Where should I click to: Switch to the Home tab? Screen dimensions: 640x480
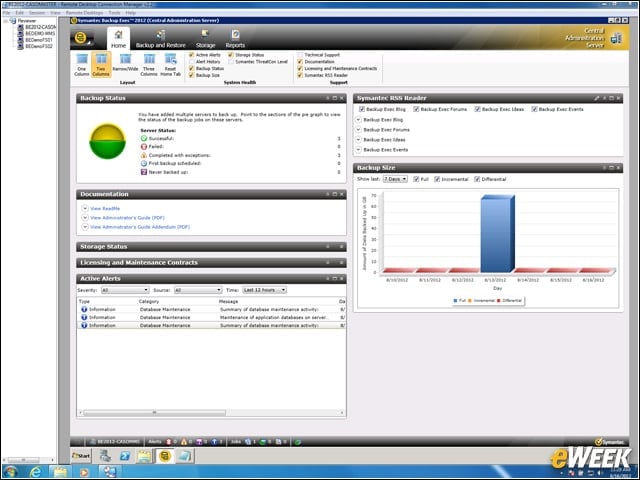pyautogui.click(x=118, y=39)
